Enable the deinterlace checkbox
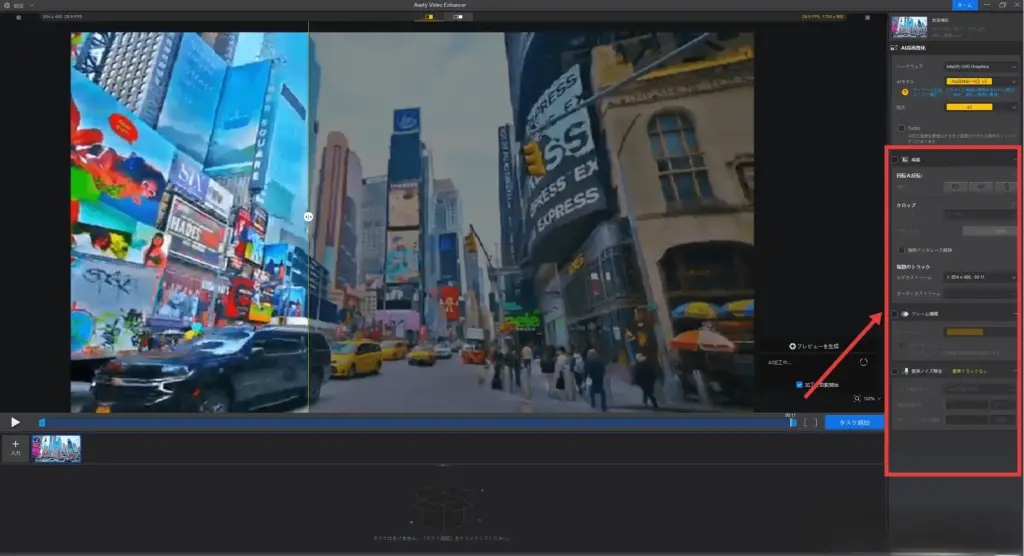 pyautogui.click(x=902, y=250)
